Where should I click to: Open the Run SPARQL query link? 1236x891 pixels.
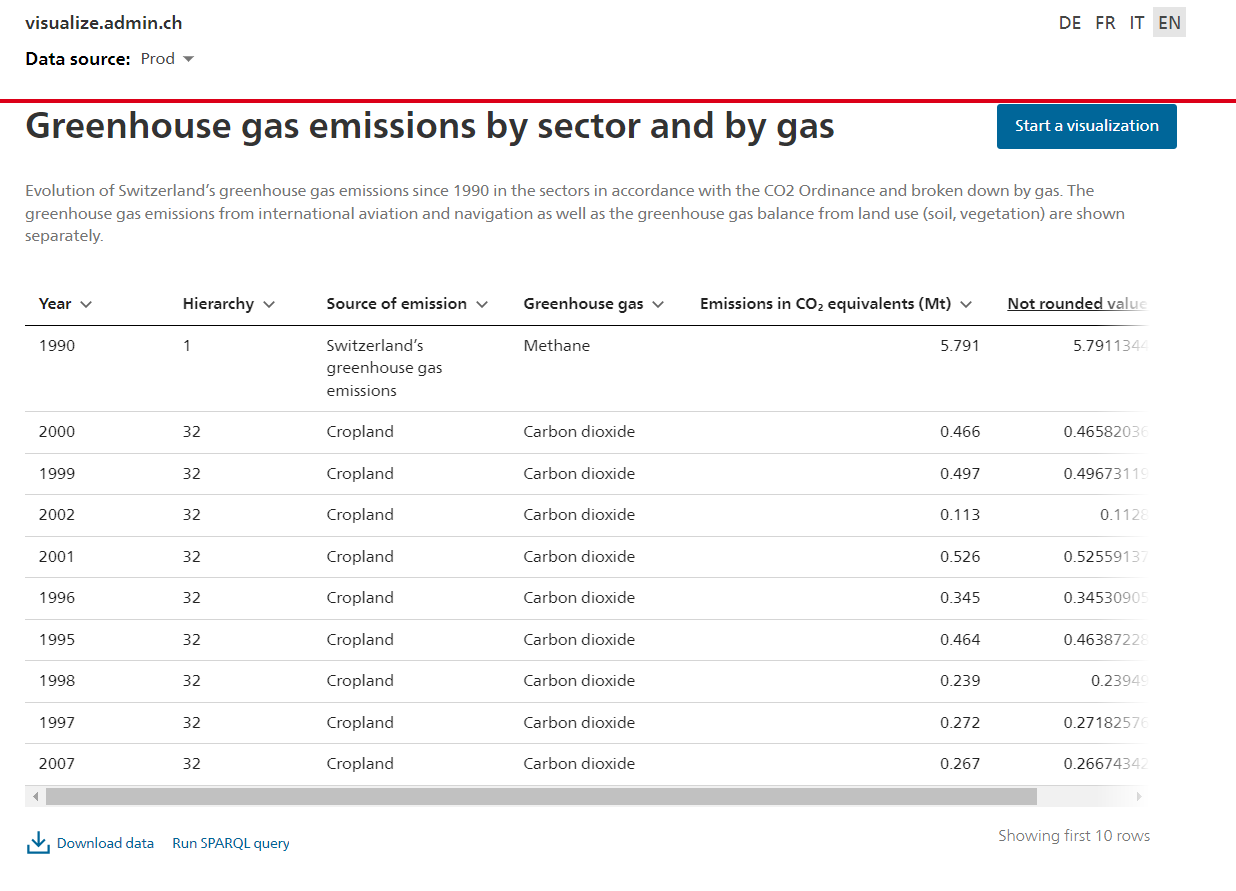[231, 843]
